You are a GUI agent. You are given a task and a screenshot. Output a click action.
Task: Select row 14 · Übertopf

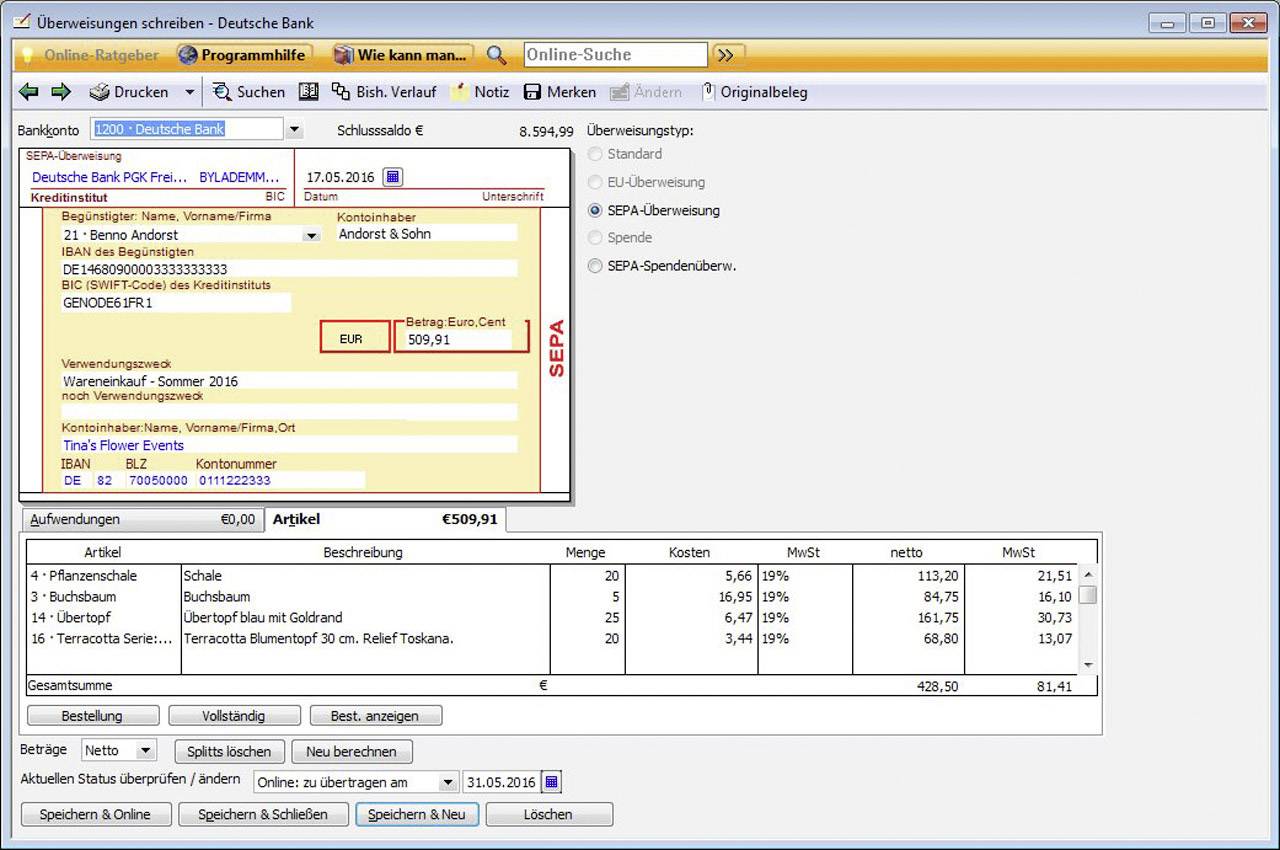click(x=554, y=618)
